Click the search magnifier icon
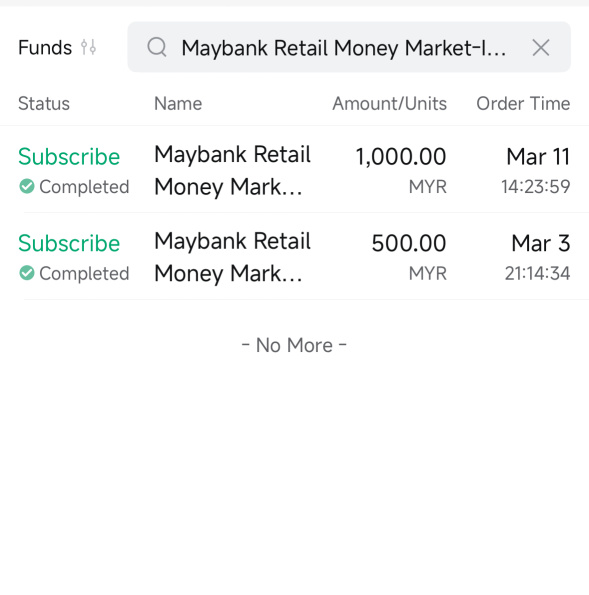This screenshot has width=589, height=595. (x=157, y=47)
